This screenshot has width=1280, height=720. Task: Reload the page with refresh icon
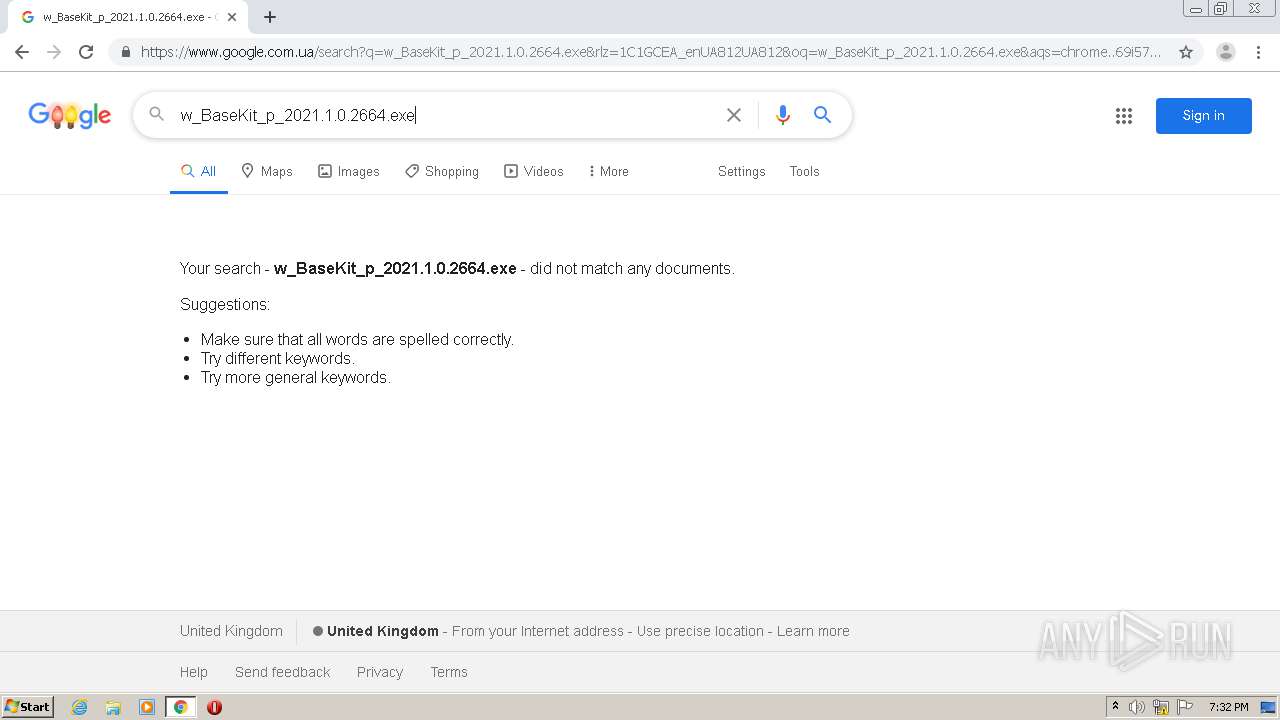click(x=86, y=52)
